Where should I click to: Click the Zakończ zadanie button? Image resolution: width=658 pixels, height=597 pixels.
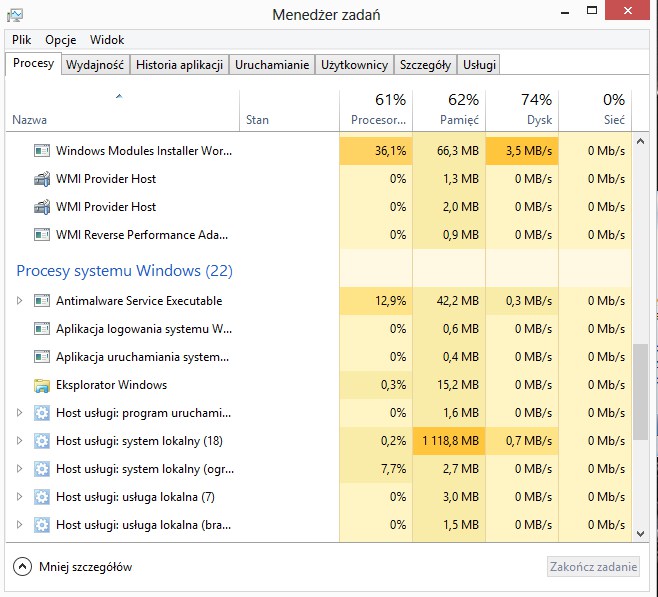[x=593, y=567]
